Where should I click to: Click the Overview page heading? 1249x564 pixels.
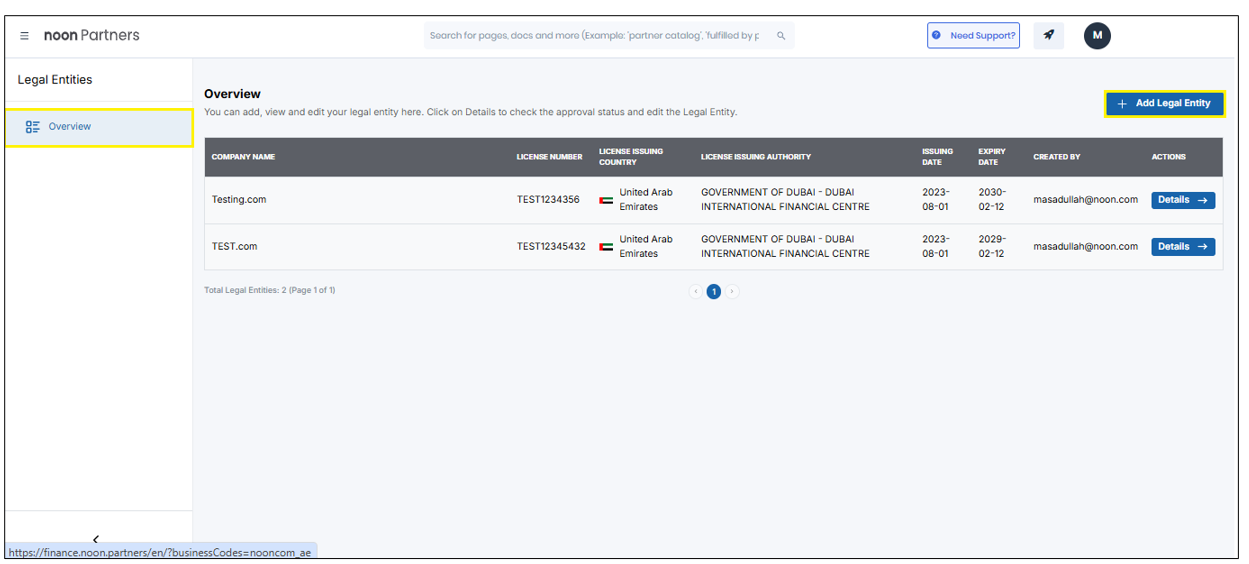[232, 94]
